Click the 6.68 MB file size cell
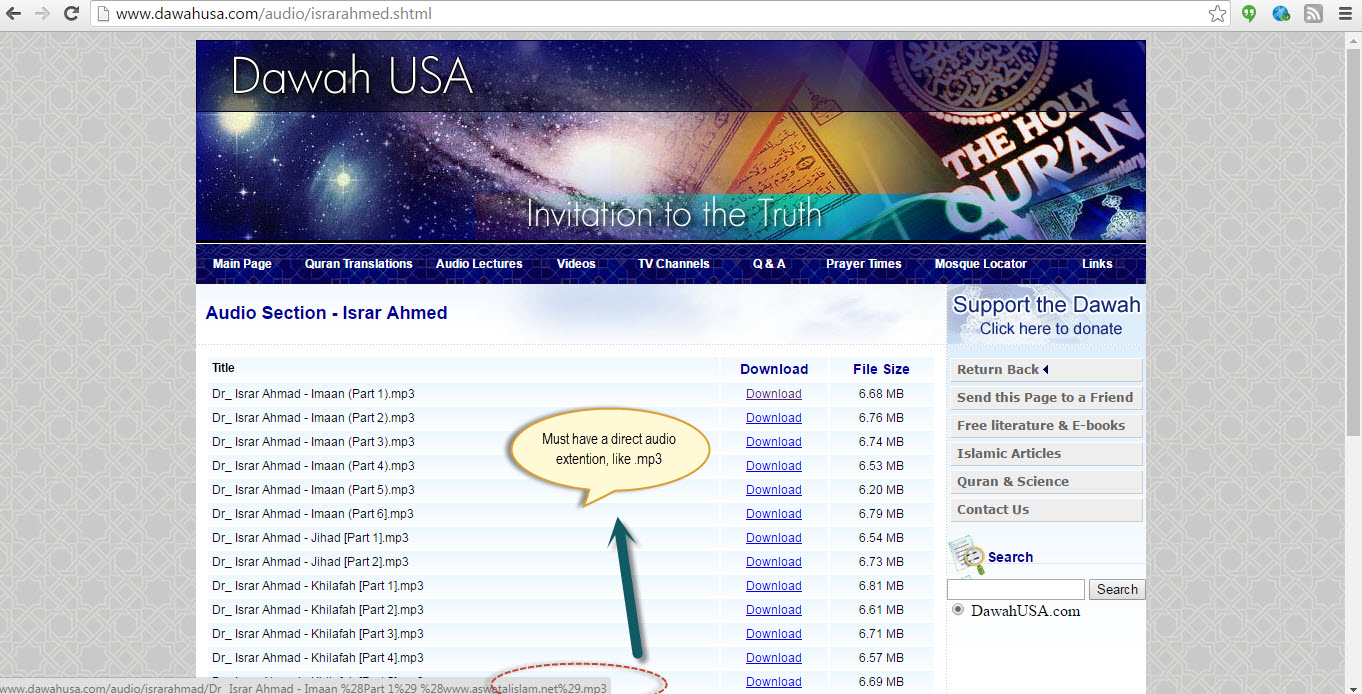Image resolution: width=1362 pixels, height=694 pixels. [881, 394]
